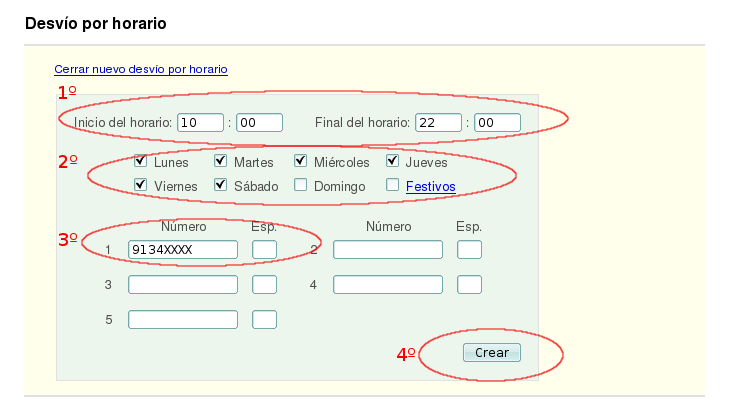Focus the Número 1 field containing 9134XXXX
The width and height of the screenshot is (735, 410).
click(x=183, y=249)
